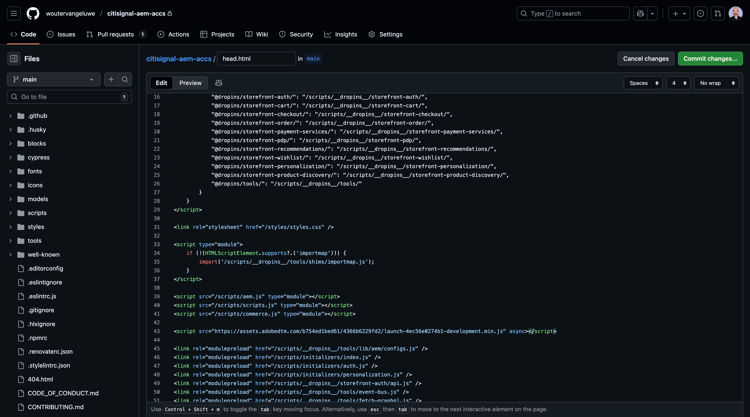Collapse the Files tree side panel

[x=14, y=59]
